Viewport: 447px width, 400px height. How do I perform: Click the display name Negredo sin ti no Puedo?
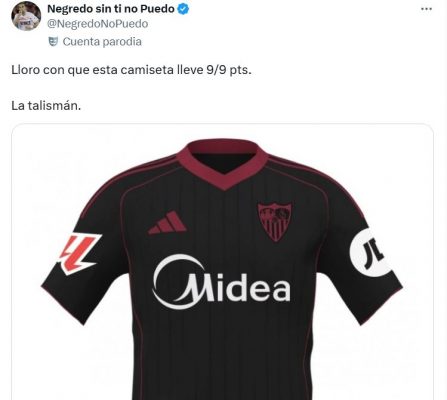click(111, 9)
